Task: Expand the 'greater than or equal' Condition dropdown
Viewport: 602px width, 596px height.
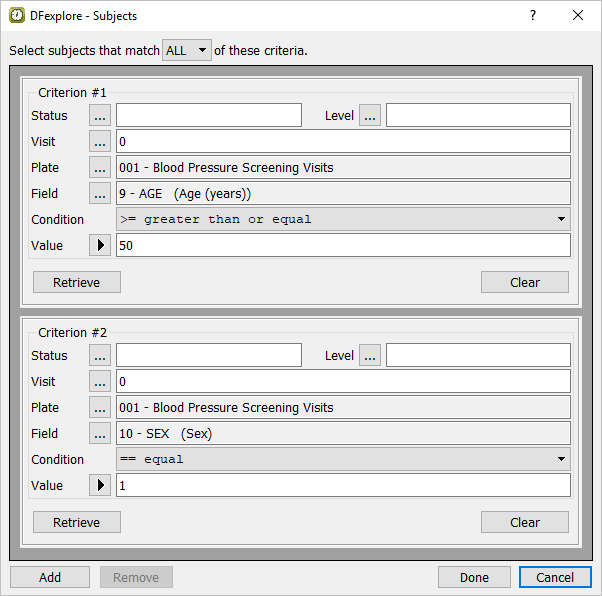Action: pos(343,220)
